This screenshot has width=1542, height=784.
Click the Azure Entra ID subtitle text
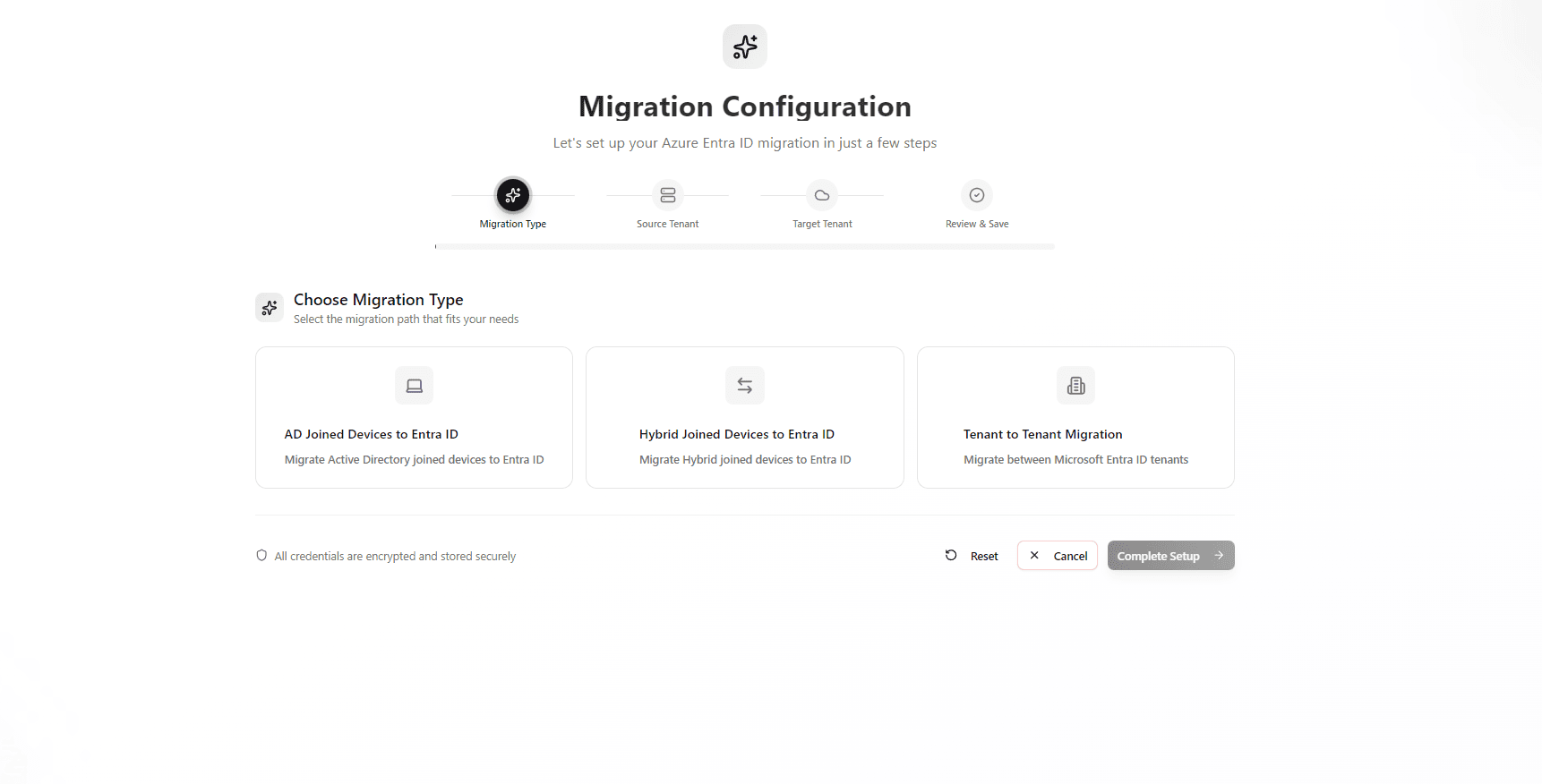coord(745,143)
